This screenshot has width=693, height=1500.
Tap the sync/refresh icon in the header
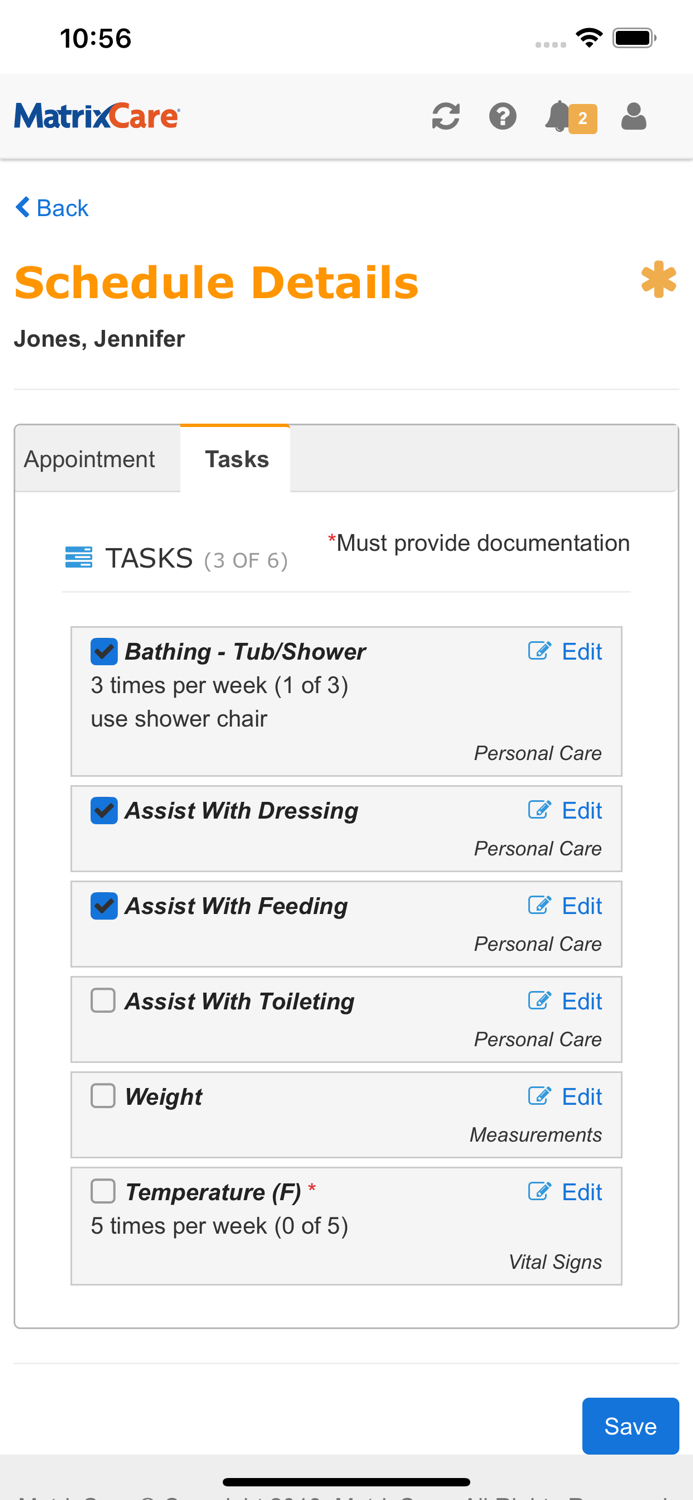point(446,116)
